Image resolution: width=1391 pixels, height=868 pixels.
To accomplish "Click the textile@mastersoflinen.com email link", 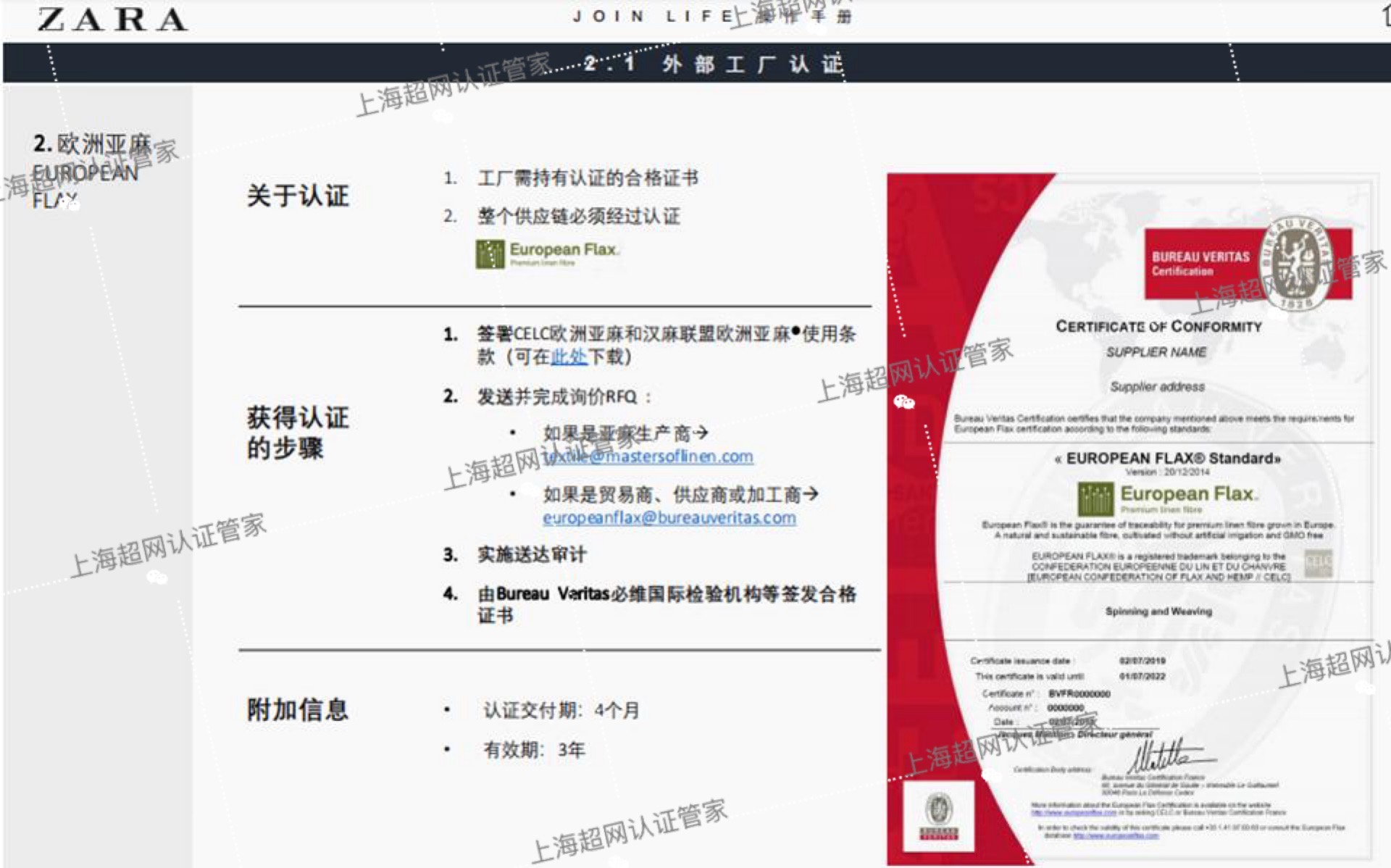I will [648, 456].
